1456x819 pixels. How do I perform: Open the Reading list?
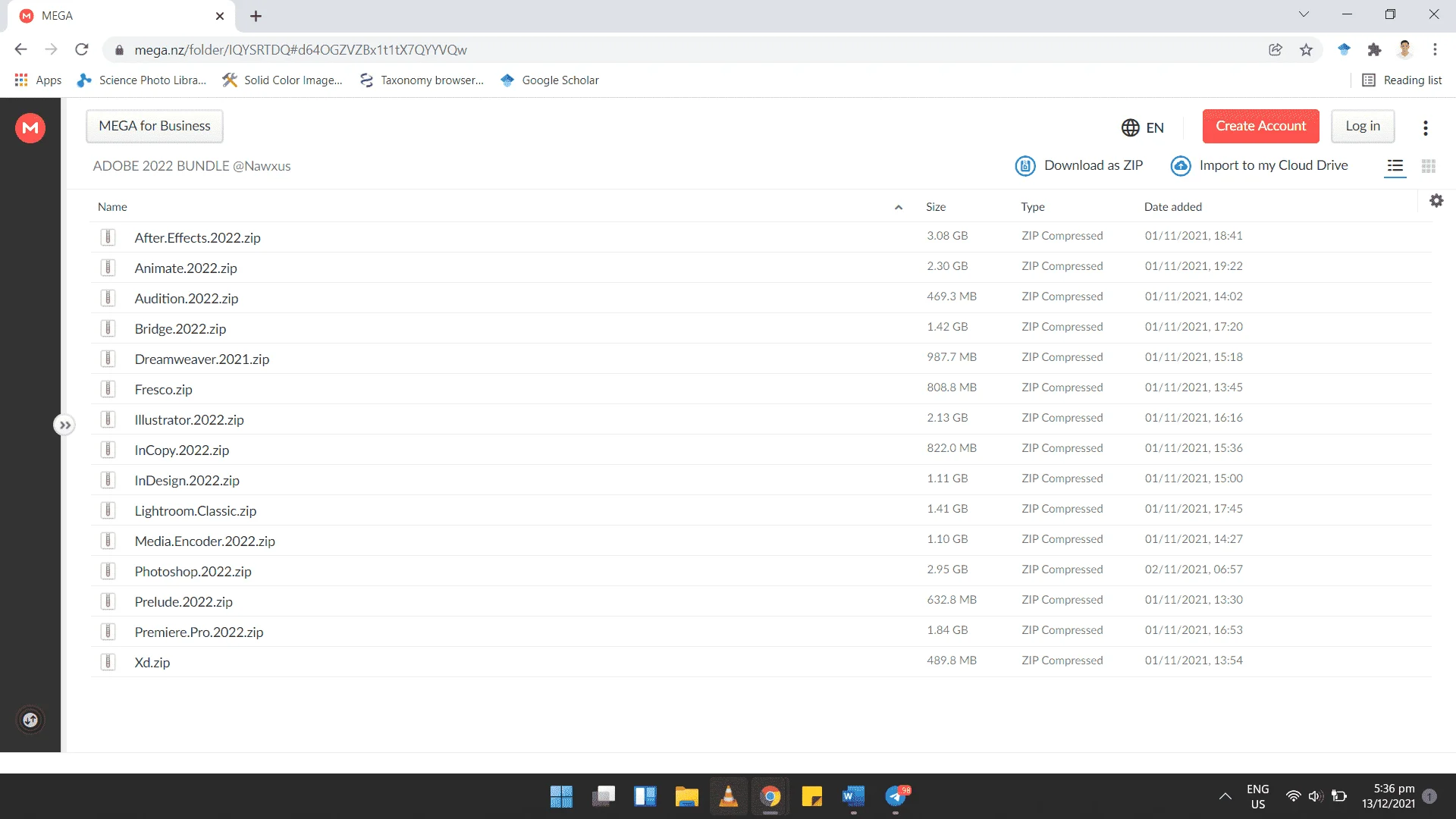(x=1401, y=80)
